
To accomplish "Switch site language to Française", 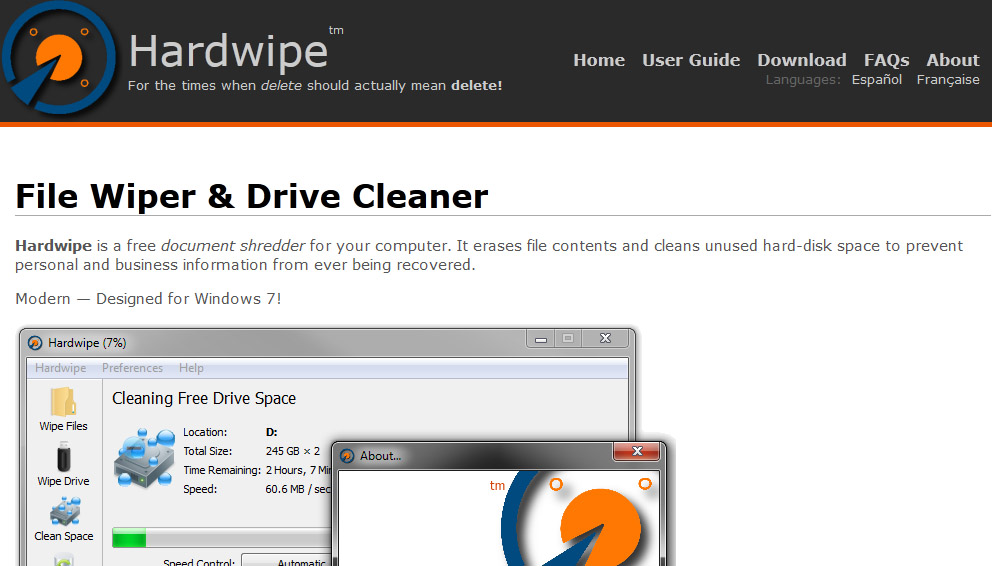I will 947,80.
